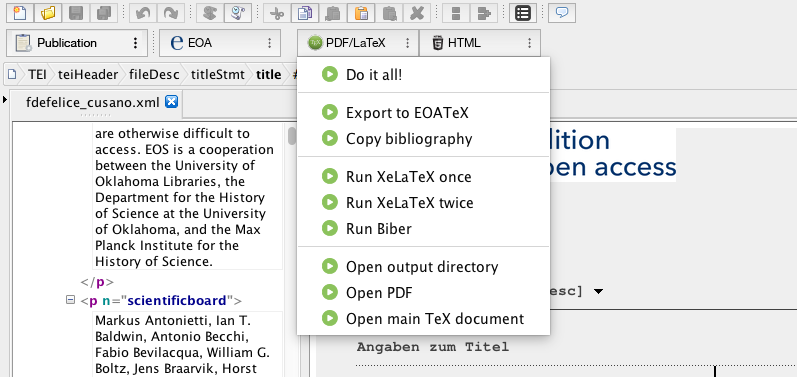Cut selection with the scissors icon
Image resolution: width=797 pixels, height=377 pixels.
[277, 13]
